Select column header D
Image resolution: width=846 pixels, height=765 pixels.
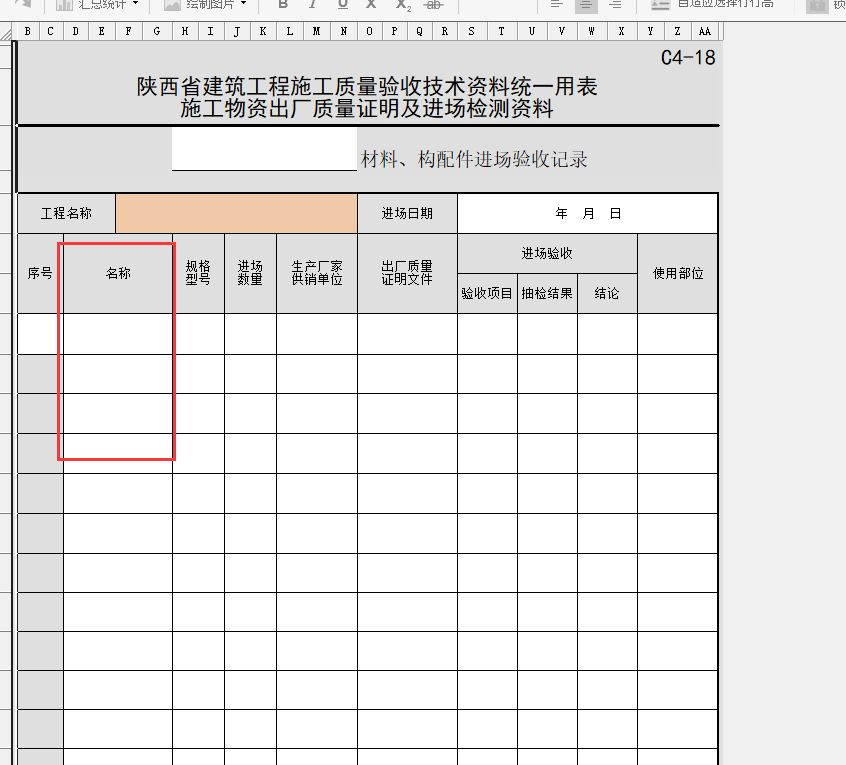coord(76,32)
